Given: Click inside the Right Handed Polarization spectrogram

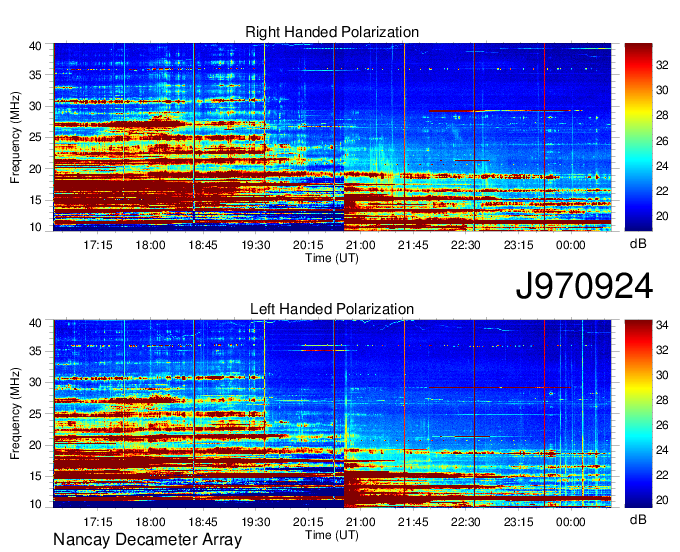Looking at the screenshot, I should 332,137.
